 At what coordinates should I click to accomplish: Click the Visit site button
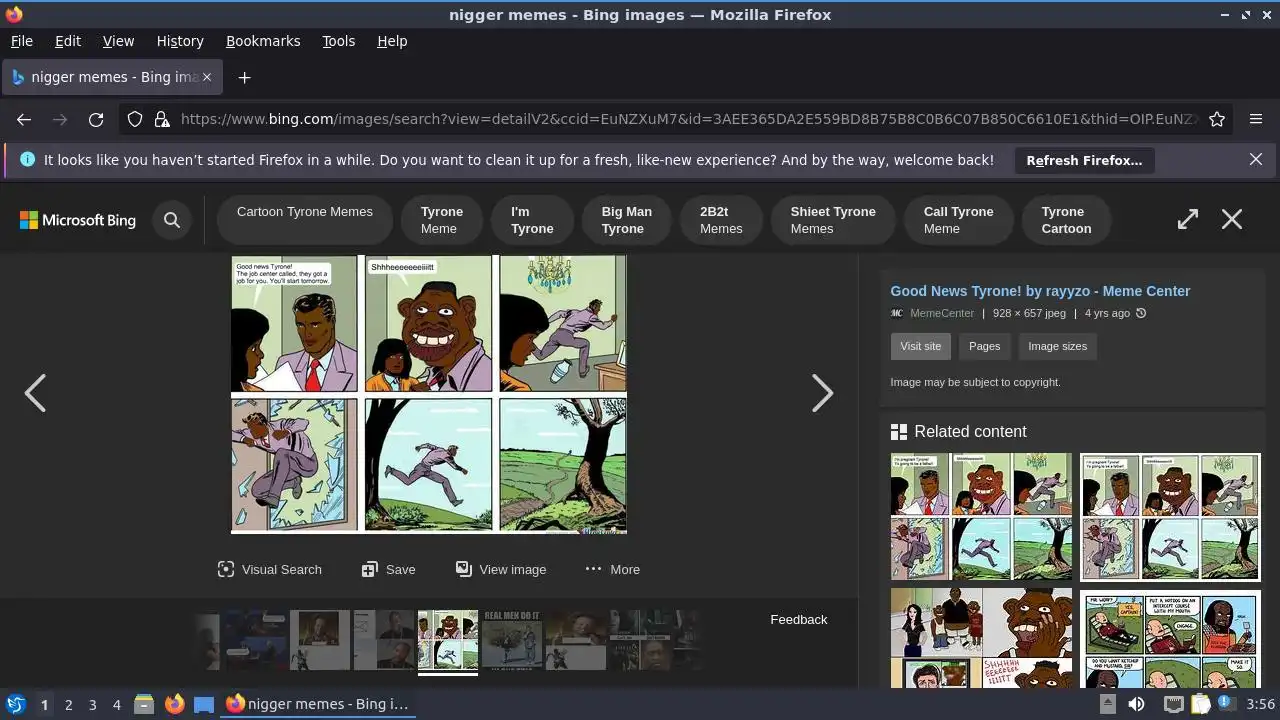920,346
